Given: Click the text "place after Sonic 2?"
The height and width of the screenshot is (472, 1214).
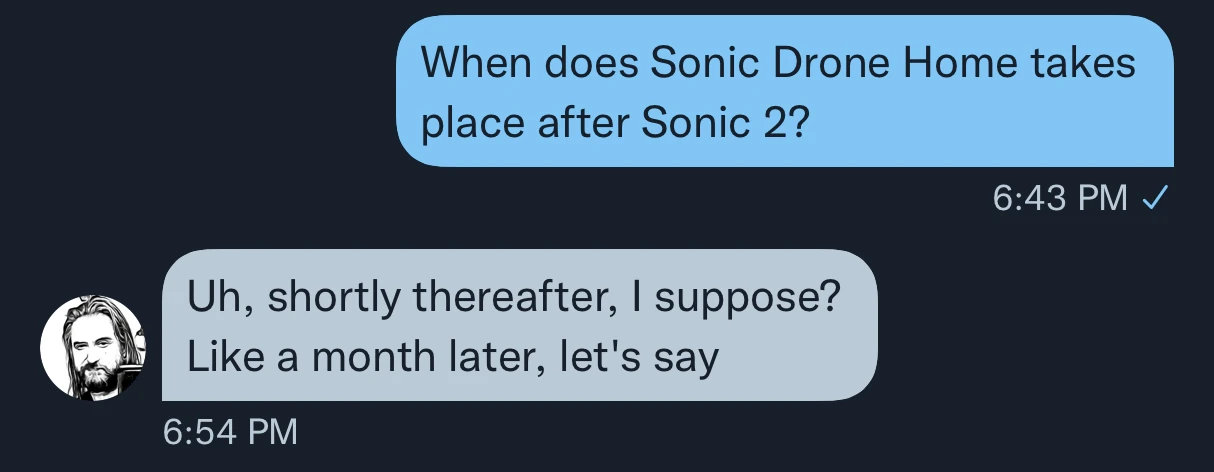Looking at the screenshot, I should (614, 124).
